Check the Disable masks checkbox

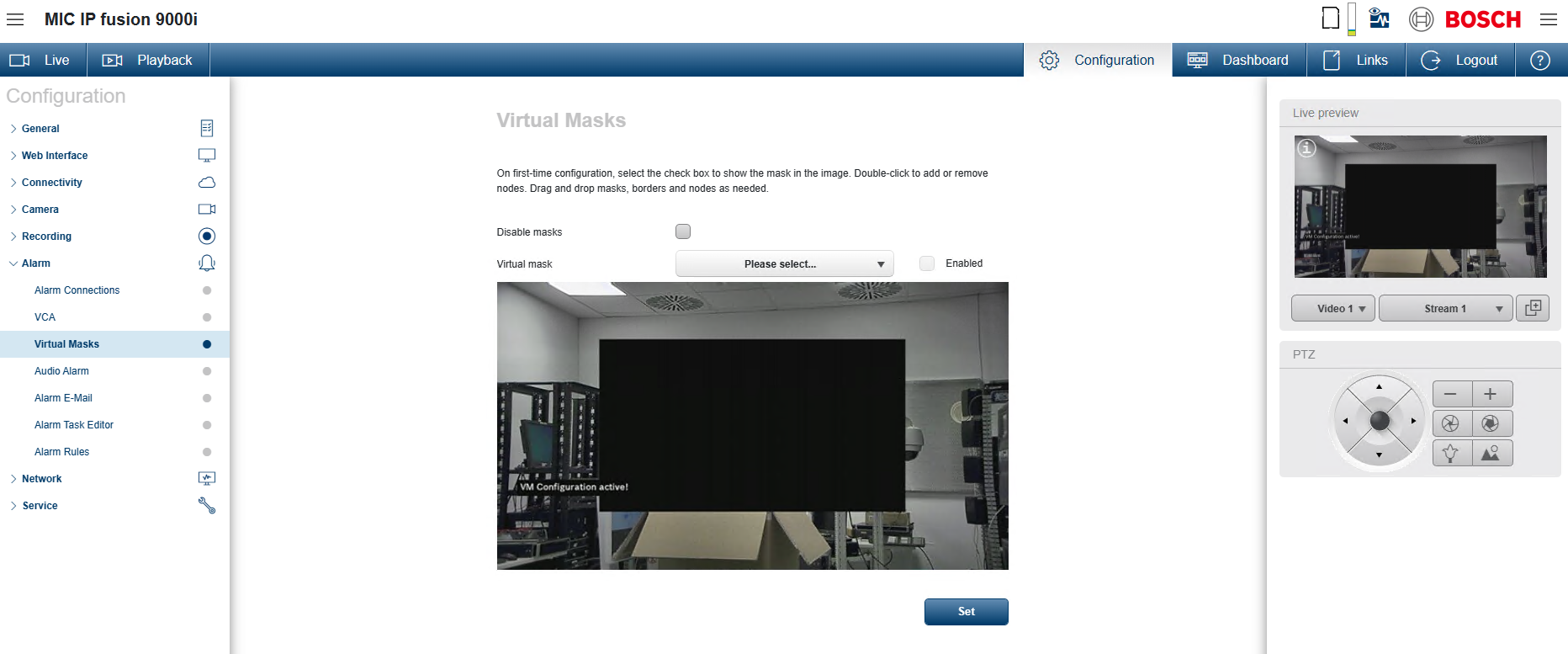[683, 231]
